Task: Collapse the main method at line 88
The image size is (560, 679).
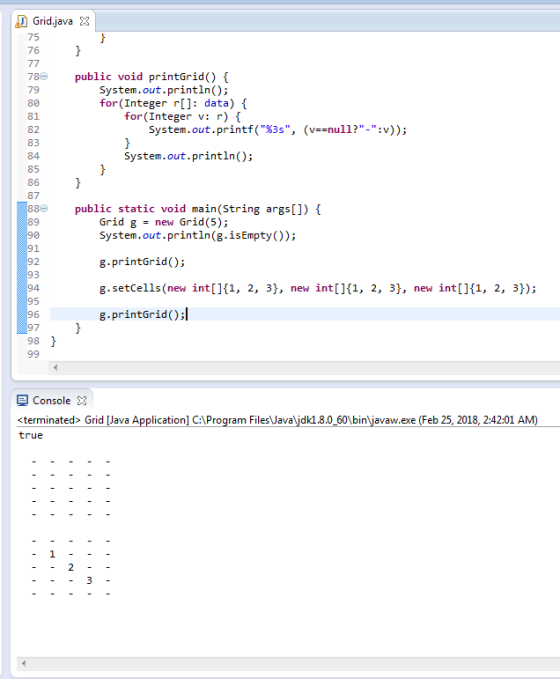Action: point(44,209)
